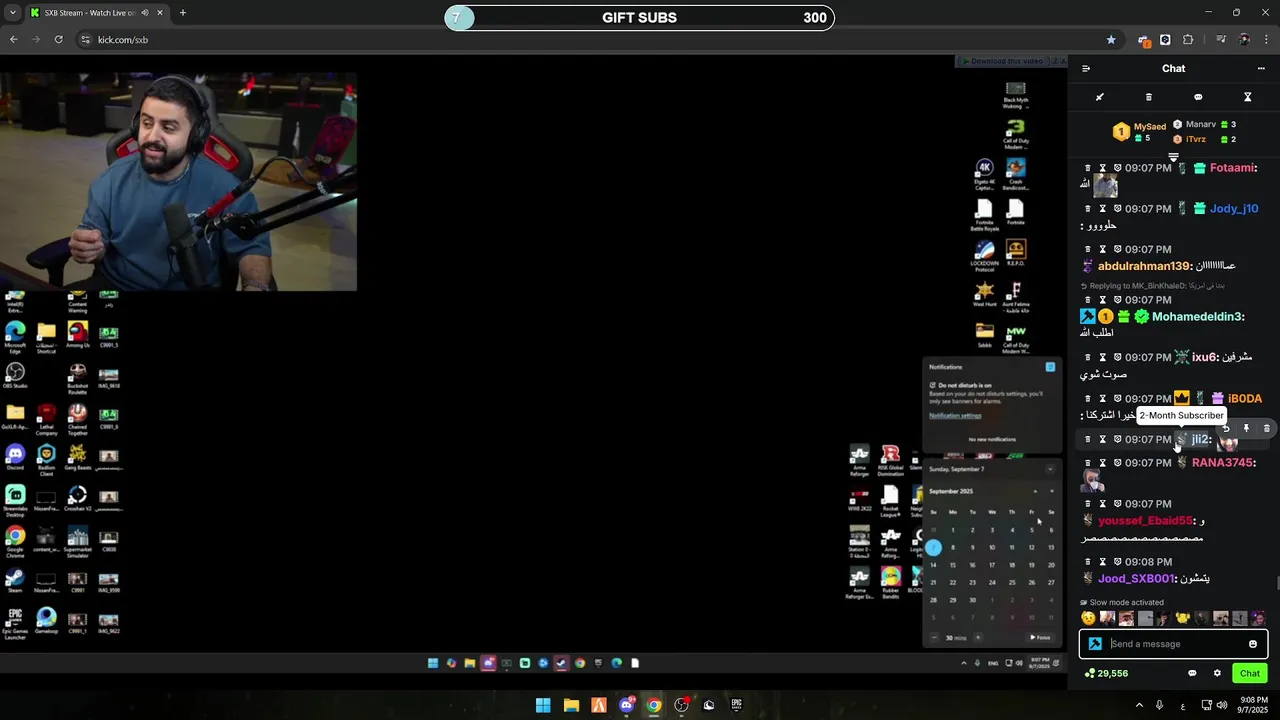Open the 29,556 channel points balance
The width and height of the screenshot is (1280, 720).
tap(1106, 673)
